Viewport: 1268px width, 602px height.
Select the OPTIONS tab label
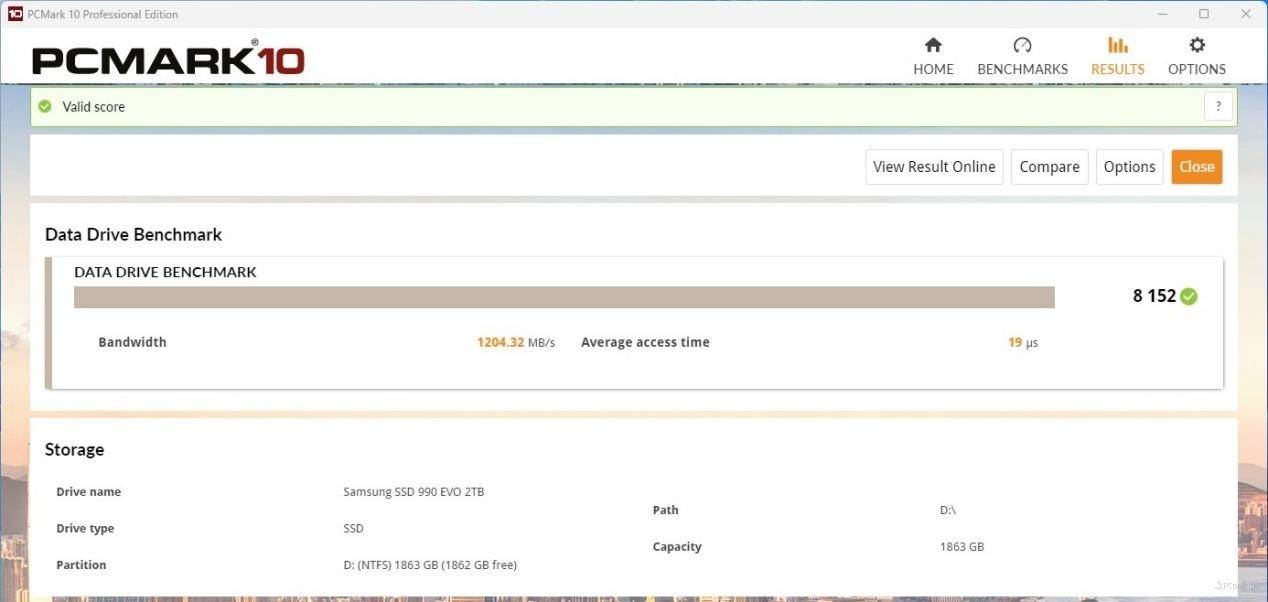pyautogui.click(x=1197, y=69)
